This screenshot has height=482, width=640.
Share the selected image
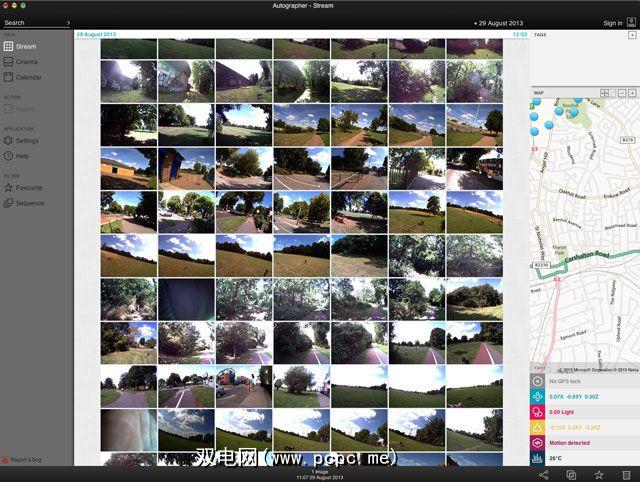coord(544,474)
